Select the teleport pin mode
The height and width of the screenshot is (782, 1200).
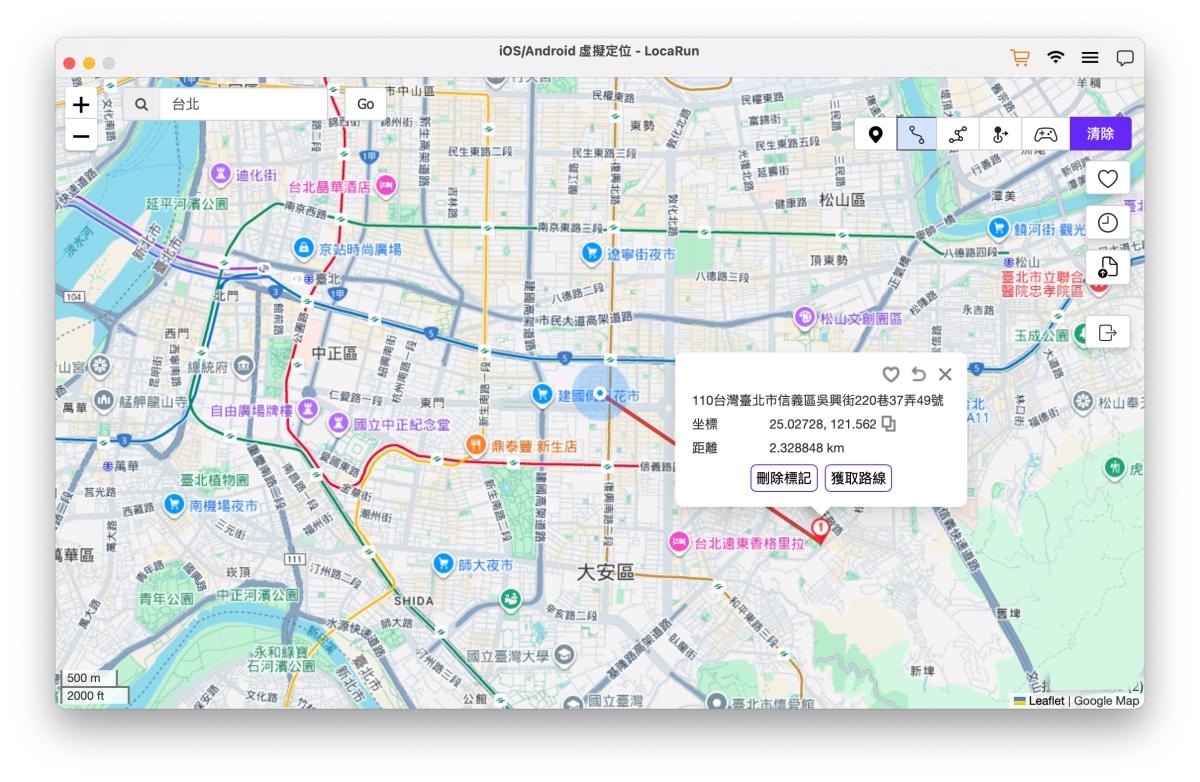[876, 133]
